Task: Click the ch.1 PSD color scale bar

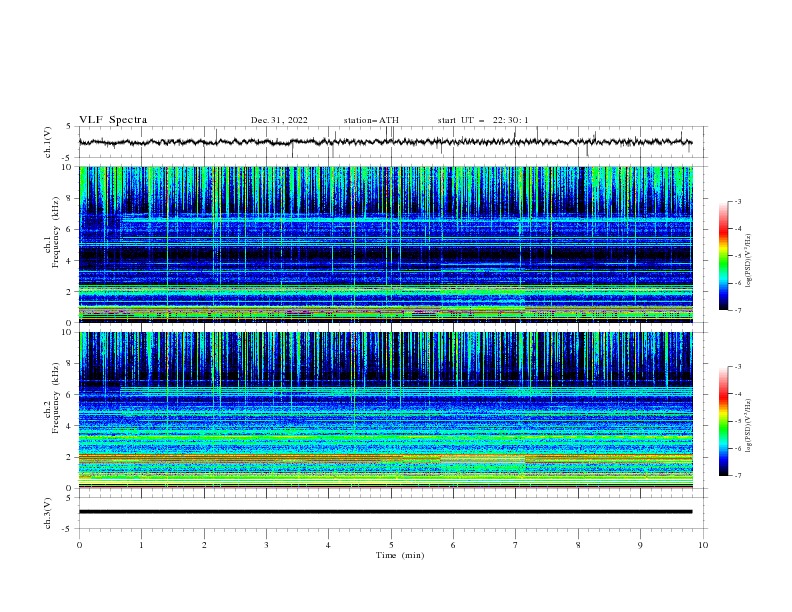Action: pos(723,255)
